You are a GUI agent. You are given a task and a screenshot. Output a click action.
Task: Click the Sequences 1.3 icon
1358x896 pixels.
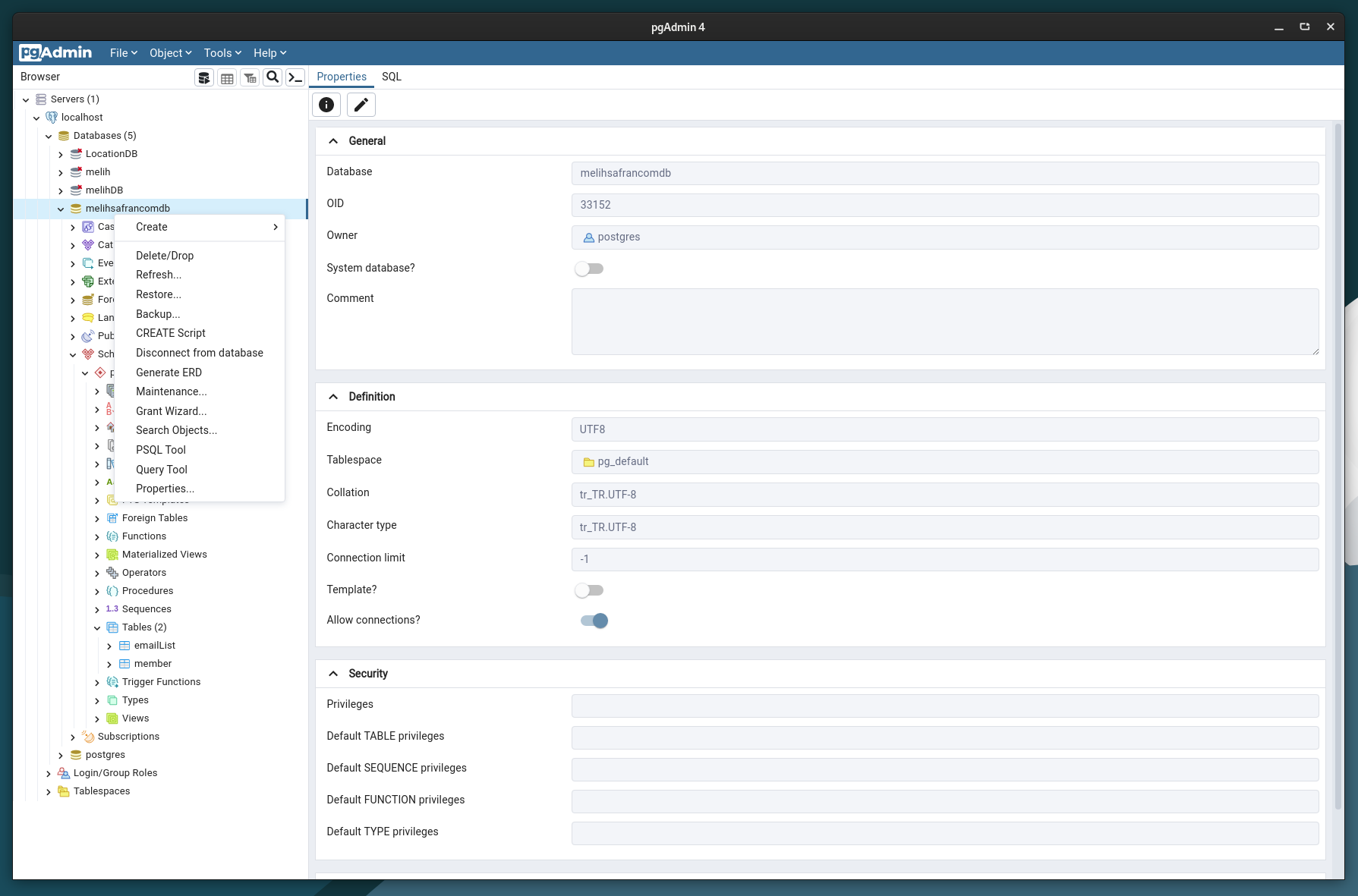112,609
